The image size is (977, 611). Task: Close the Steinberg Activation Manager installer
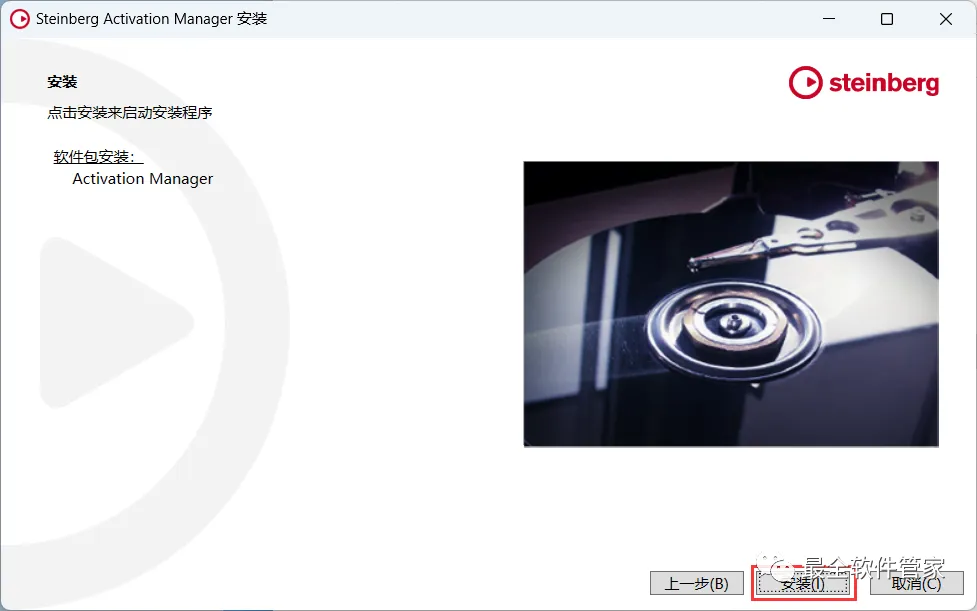pyautogui.click(x=945, y=19)
